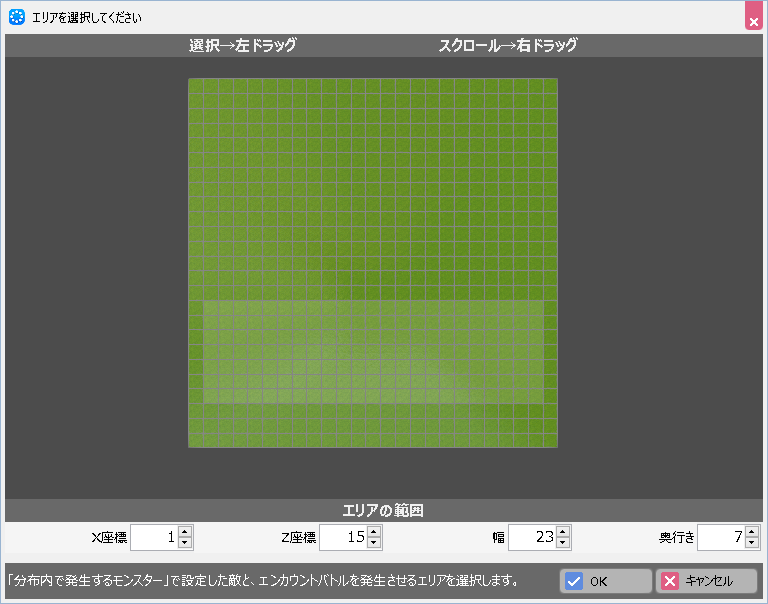Click the Z座標 input field
The height and width of the screenshot is (604, 768).
[342, 538]
